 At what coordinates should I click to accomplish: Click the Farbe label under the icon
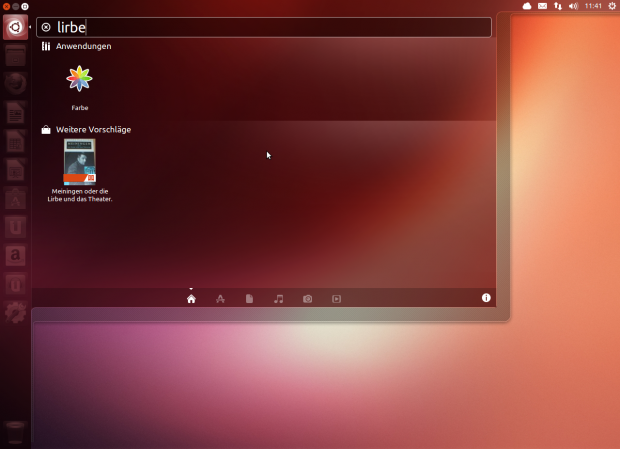[80, 108]
